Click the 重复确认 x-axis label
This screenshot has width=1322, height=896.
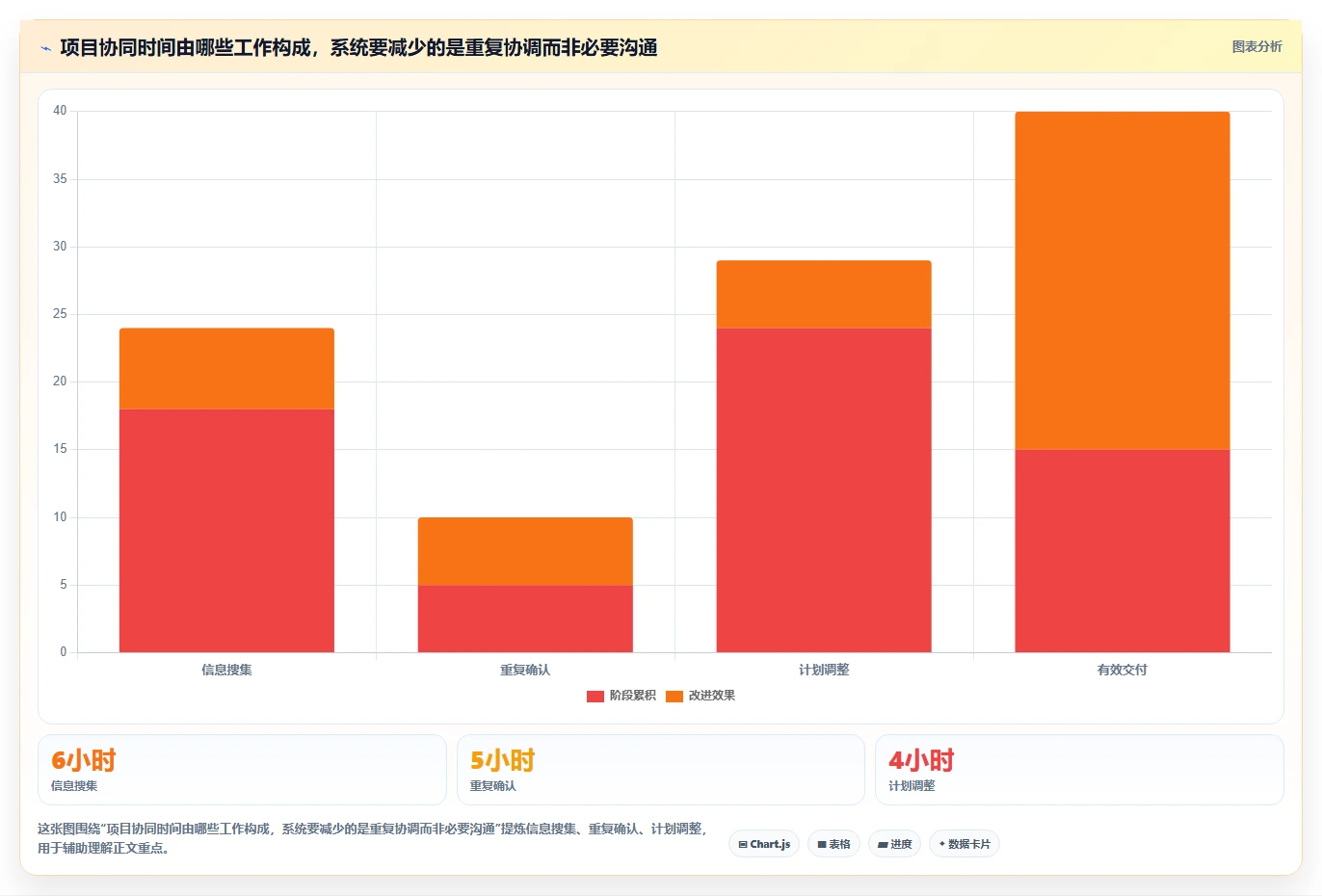point(525,670)
